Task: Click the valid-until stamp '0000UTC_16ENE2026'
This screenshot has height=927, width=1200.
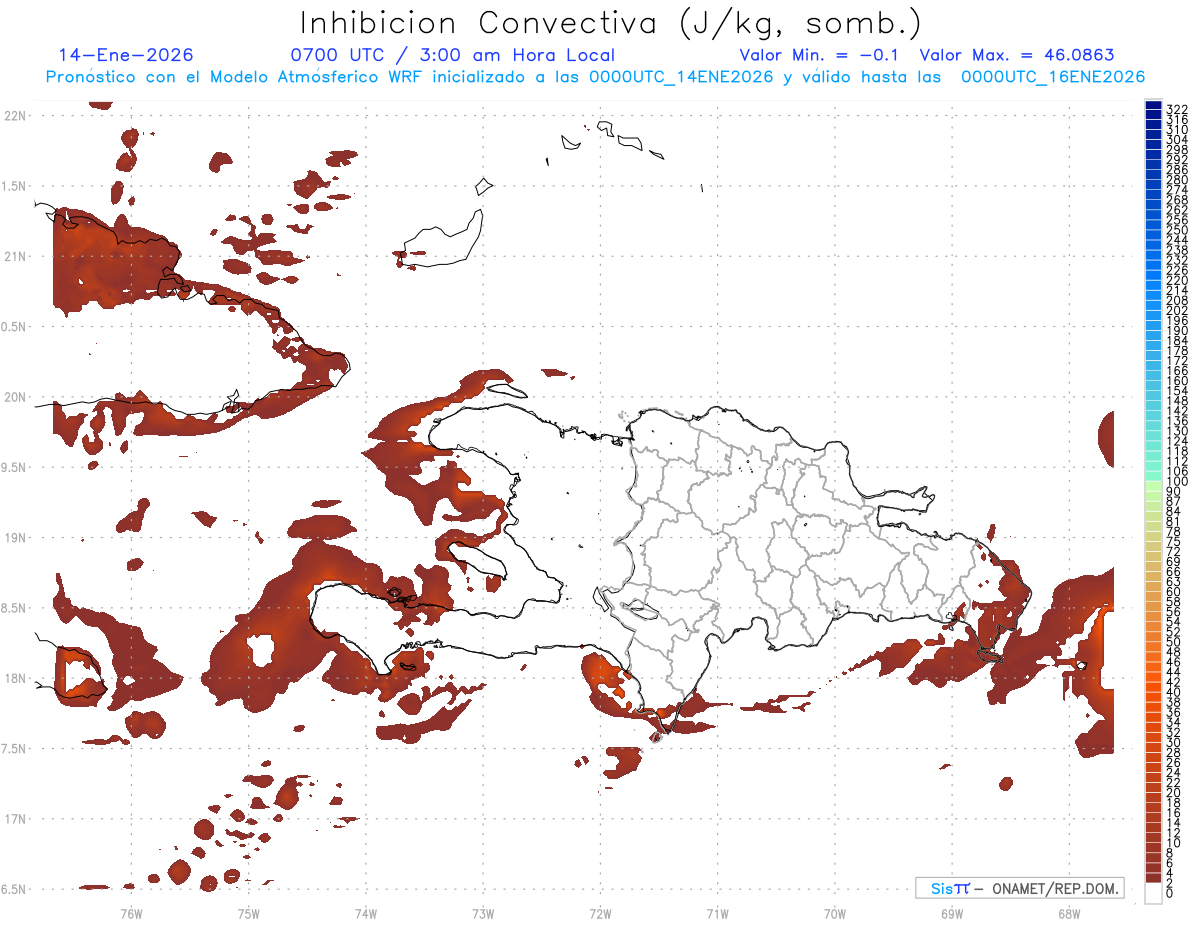Action: tap(1053, 77)
